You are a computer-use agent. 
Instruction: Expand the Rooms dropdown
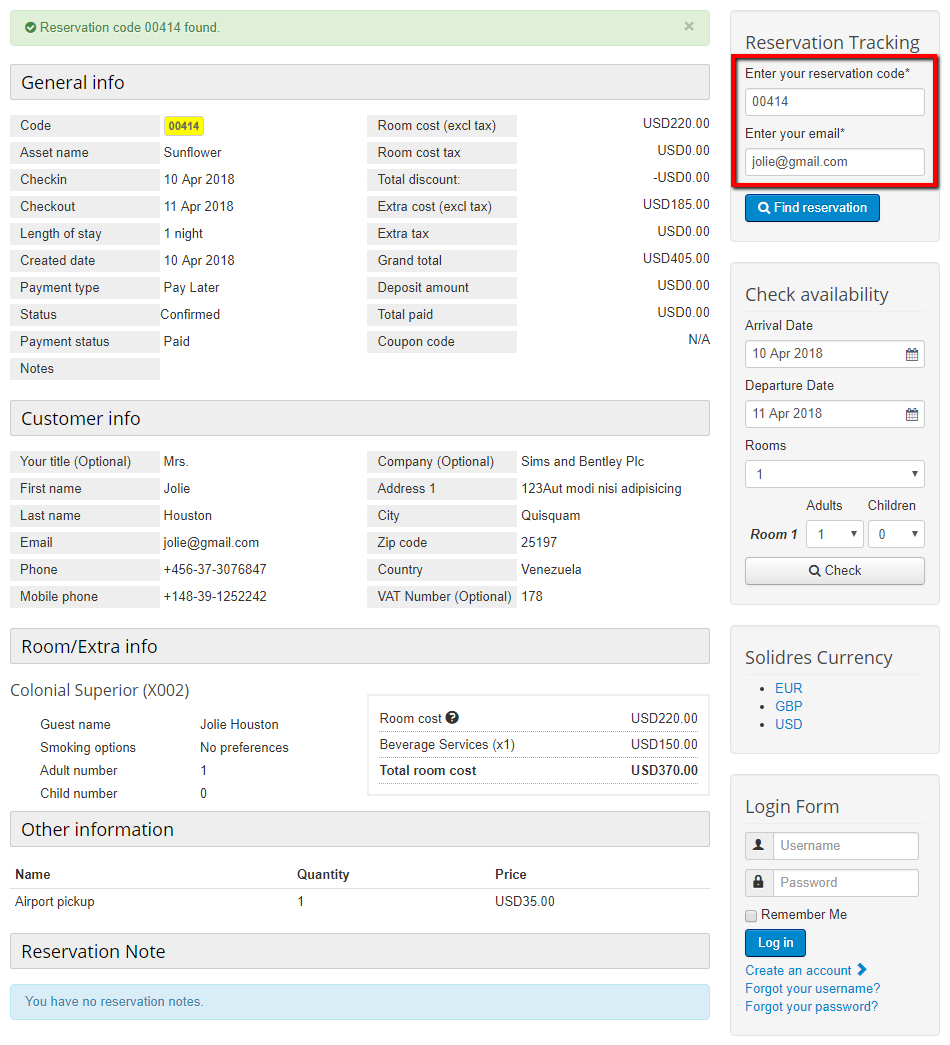(x=834, y=474)
